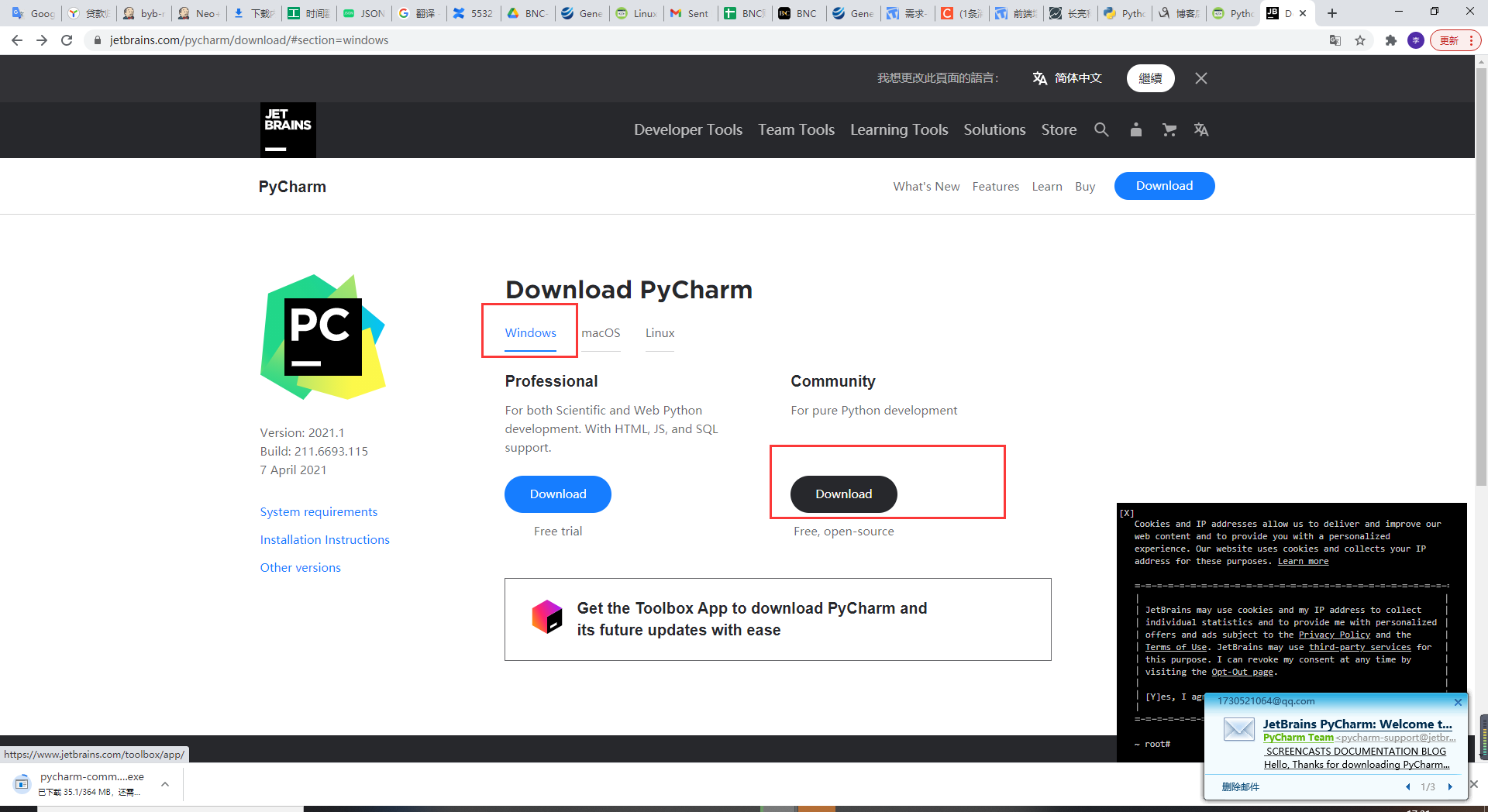1488x812 pixels.
Task: Open the Solutions menu
Action: (x=994, y=129)
